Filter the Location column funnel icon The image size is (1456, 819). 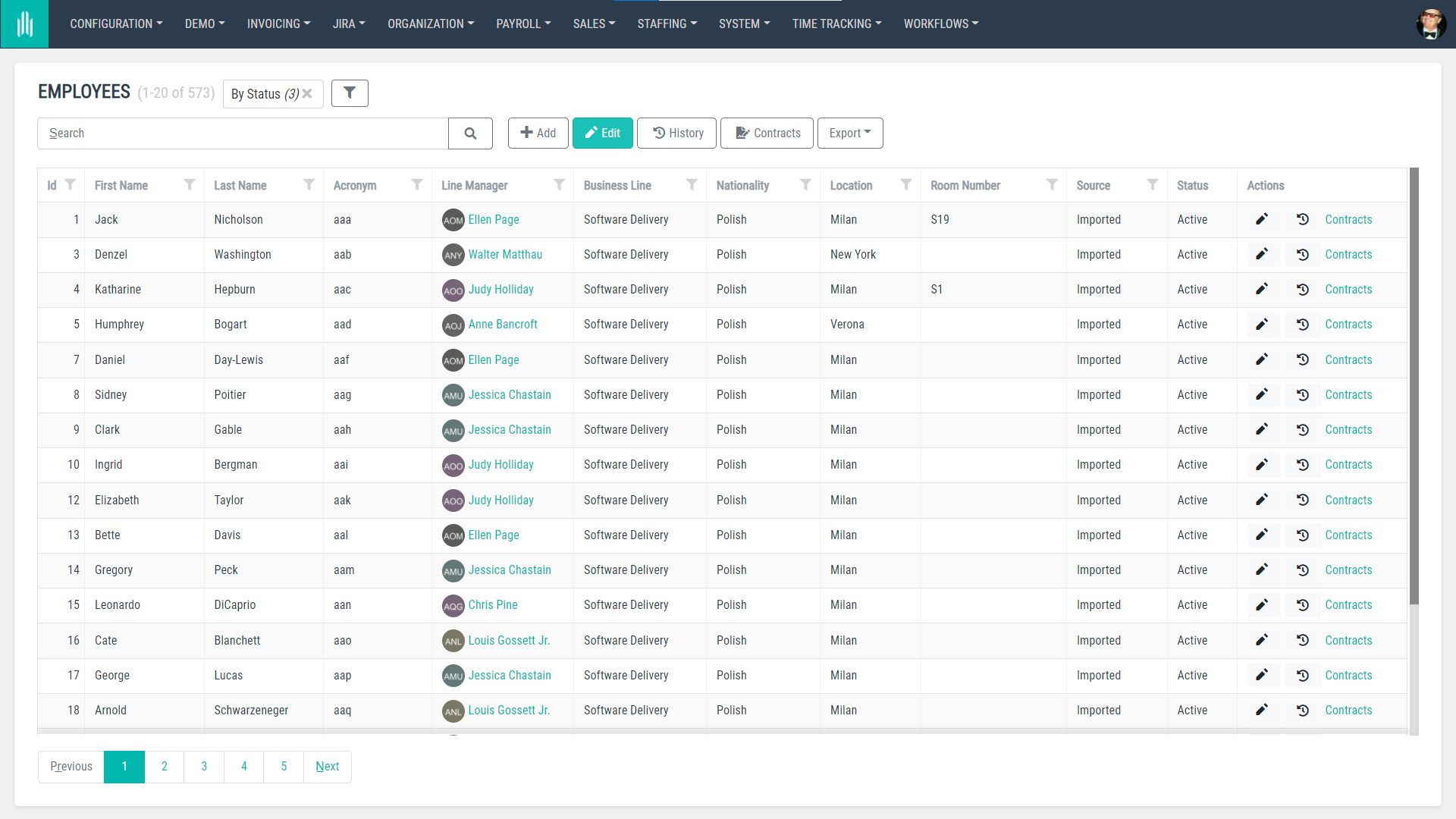(x=906, y=184)
